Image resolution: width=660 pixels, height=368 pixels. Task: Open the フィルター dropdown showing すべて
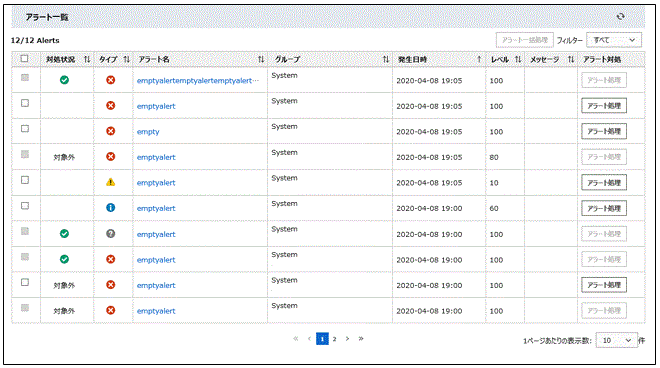tap(614, 40)
